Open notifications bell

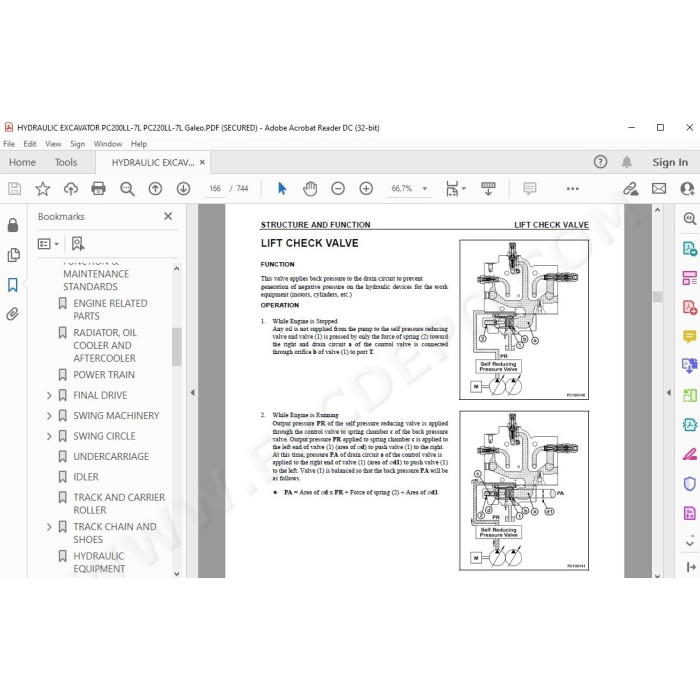627,162
